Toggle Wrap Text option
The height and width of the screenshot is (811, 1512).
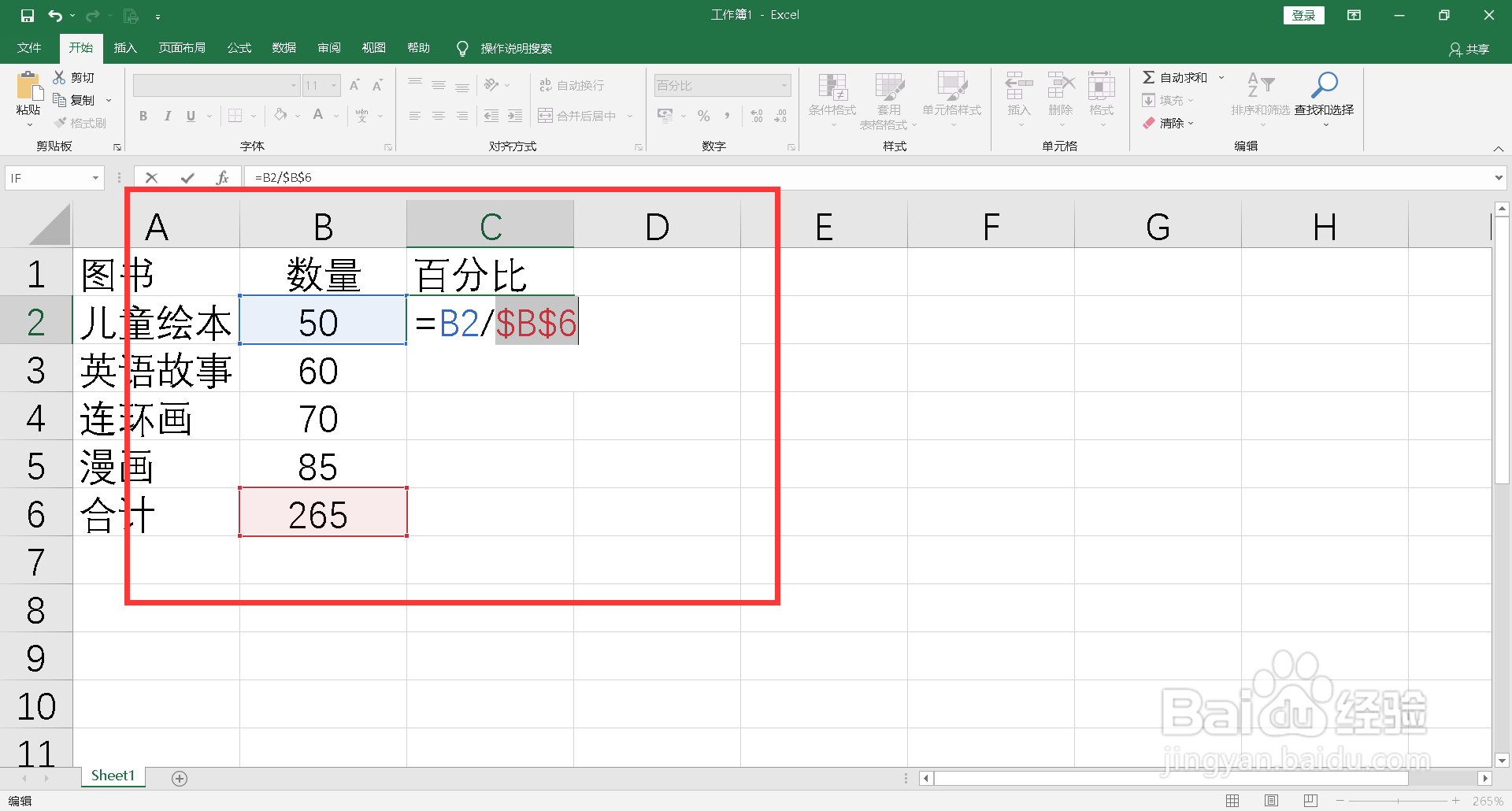(x=571, y=85)
